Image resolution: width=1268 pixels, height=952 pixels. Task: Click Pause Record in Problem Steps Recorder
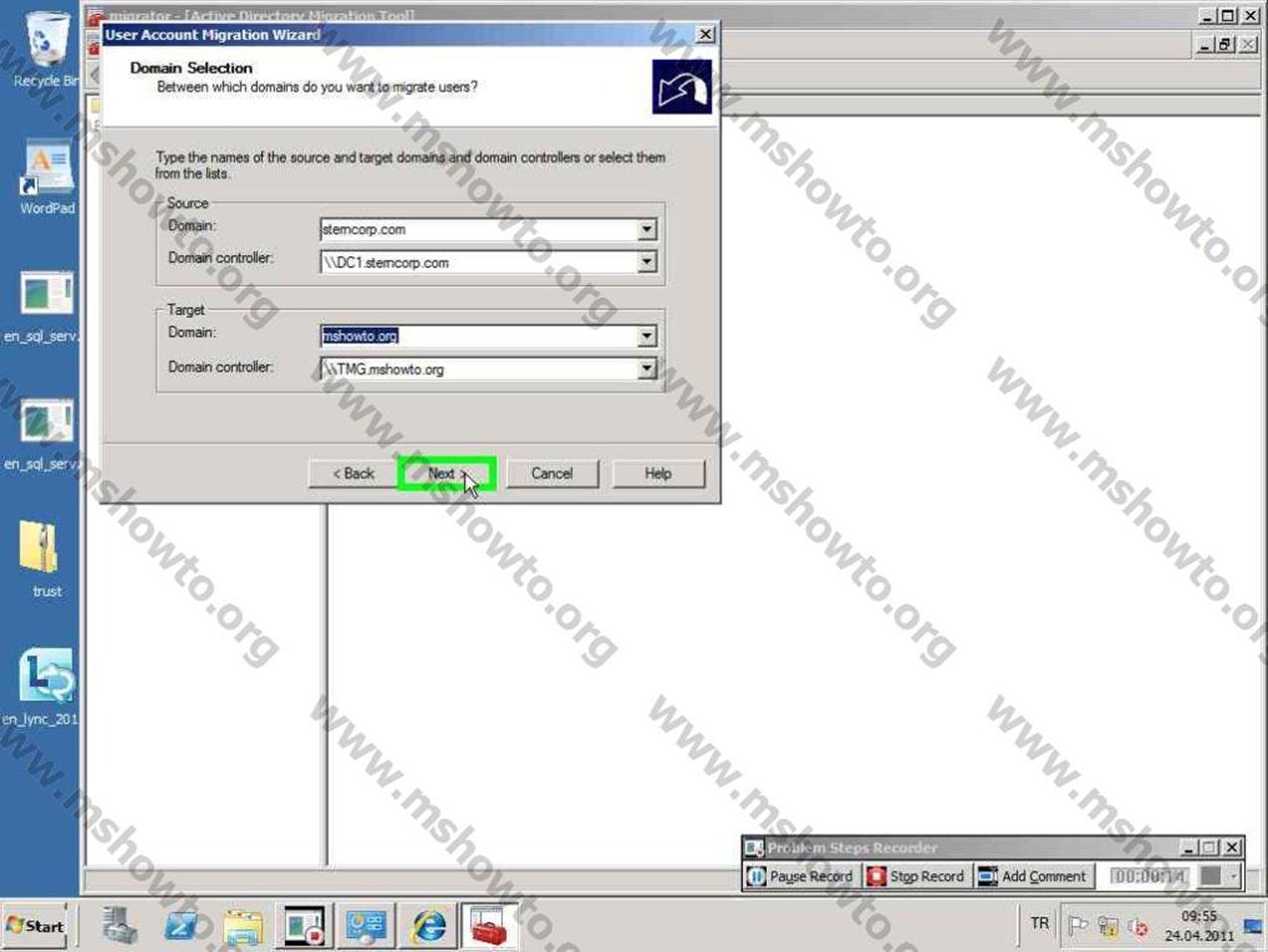[x=800, y=876]
